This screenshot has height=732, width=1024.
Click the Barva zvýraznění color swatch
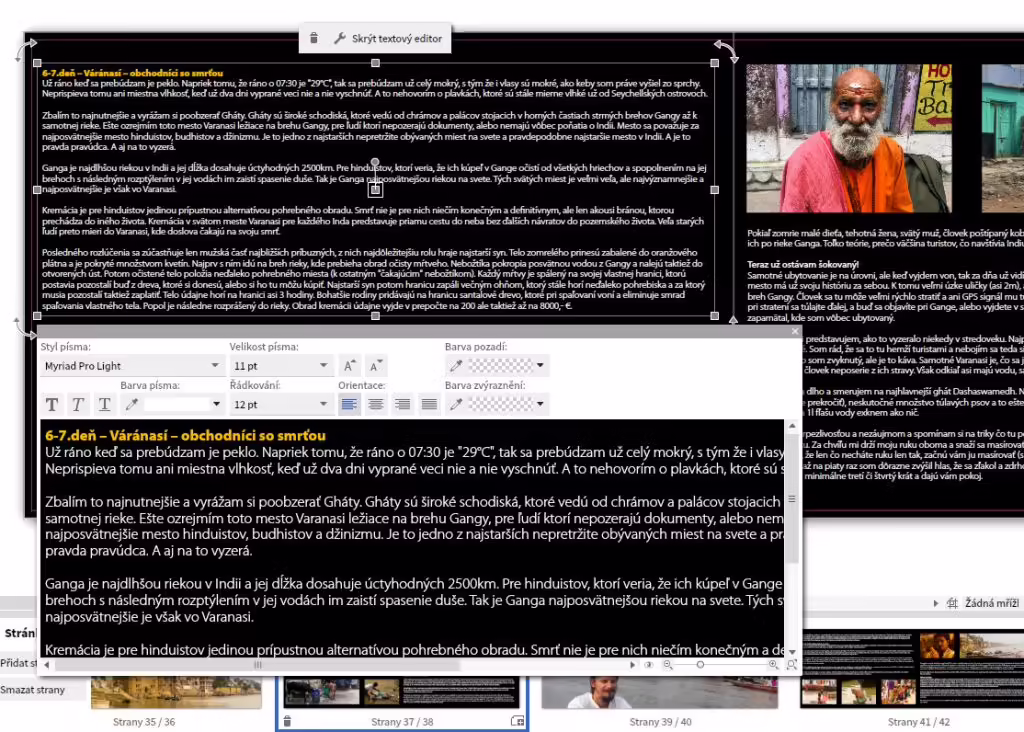point(501,405)
